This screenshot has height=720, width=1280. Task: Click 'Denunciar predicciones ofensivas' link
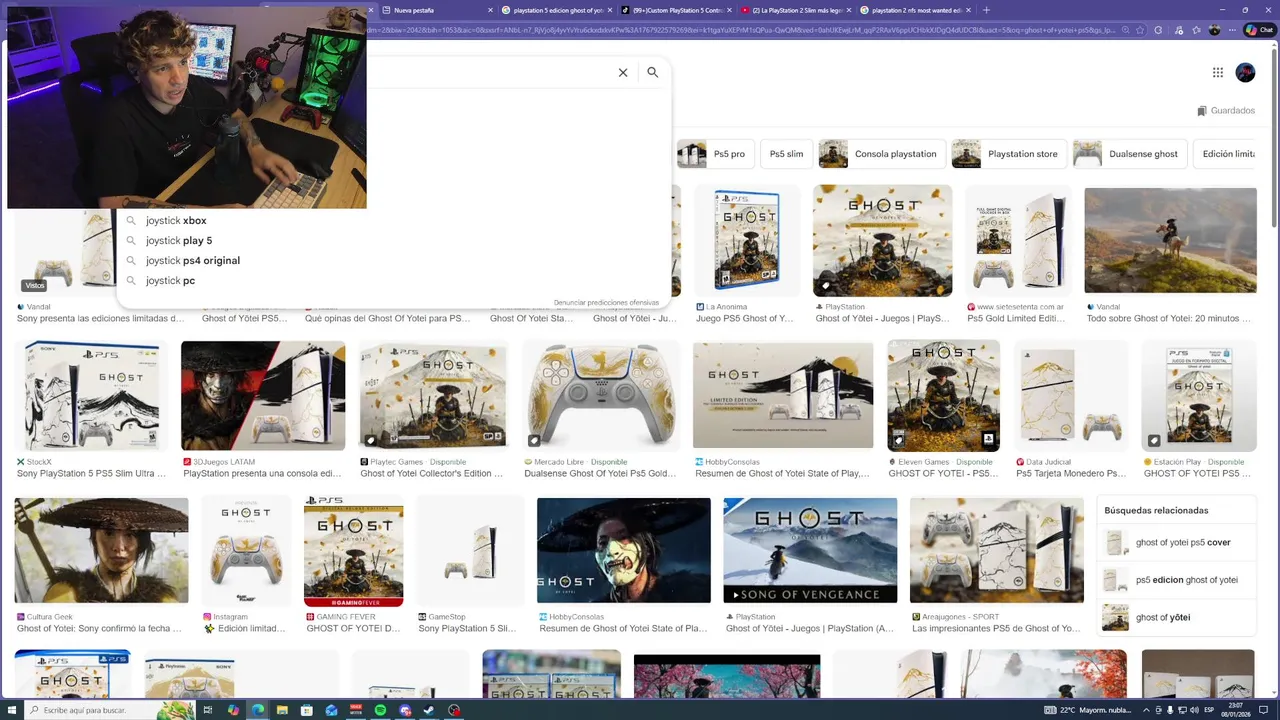[x=606, y=302]
